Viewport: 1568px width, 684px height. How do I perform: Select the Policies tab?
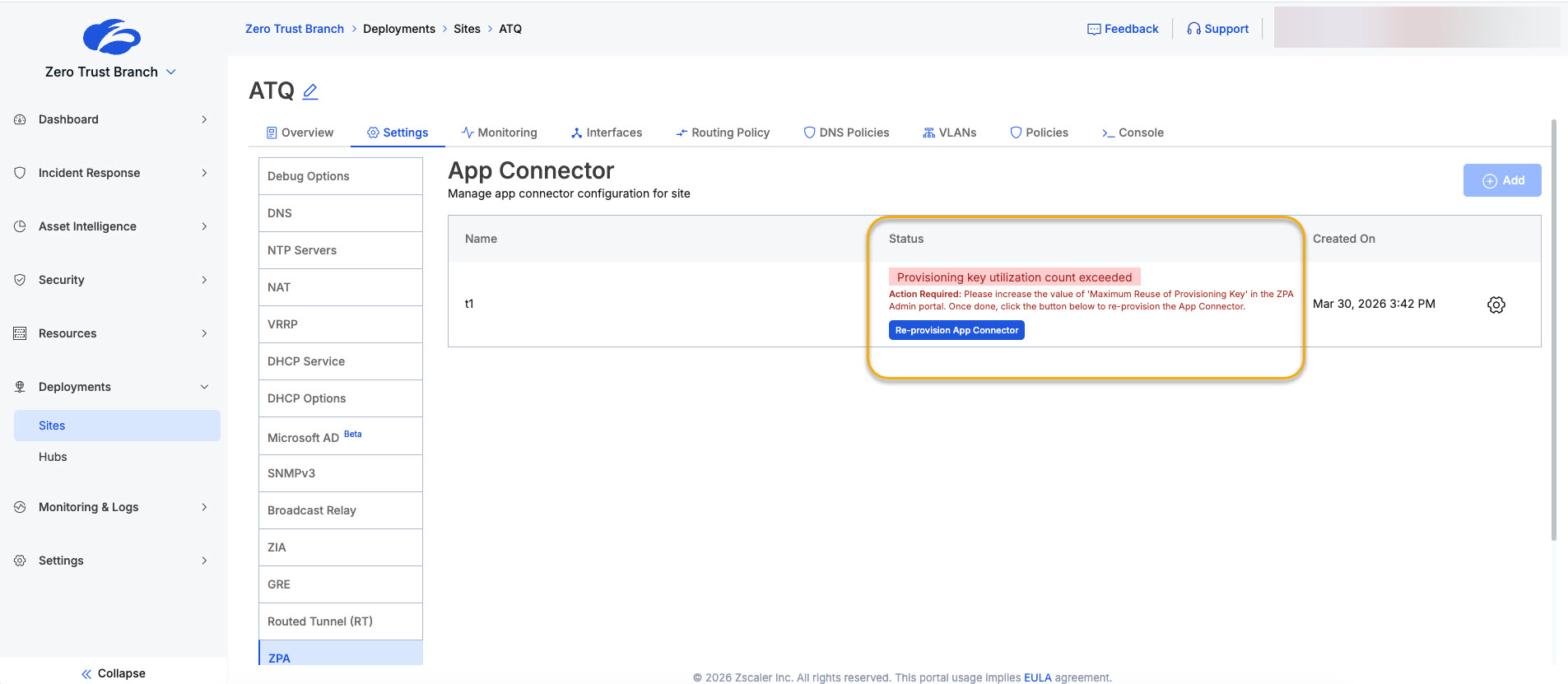click(x=1039, y=133)
